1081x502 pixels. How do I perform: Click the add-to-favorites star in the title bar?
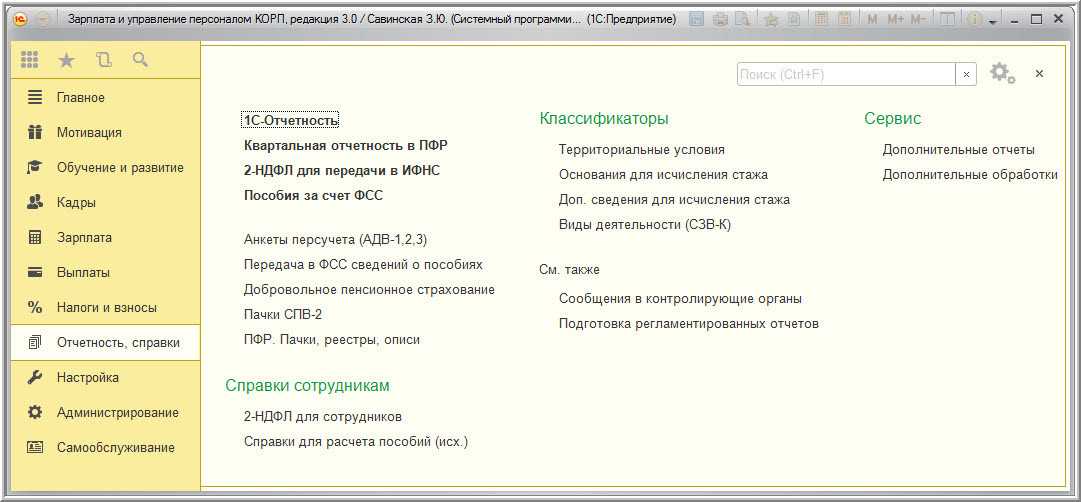point(771,19)
